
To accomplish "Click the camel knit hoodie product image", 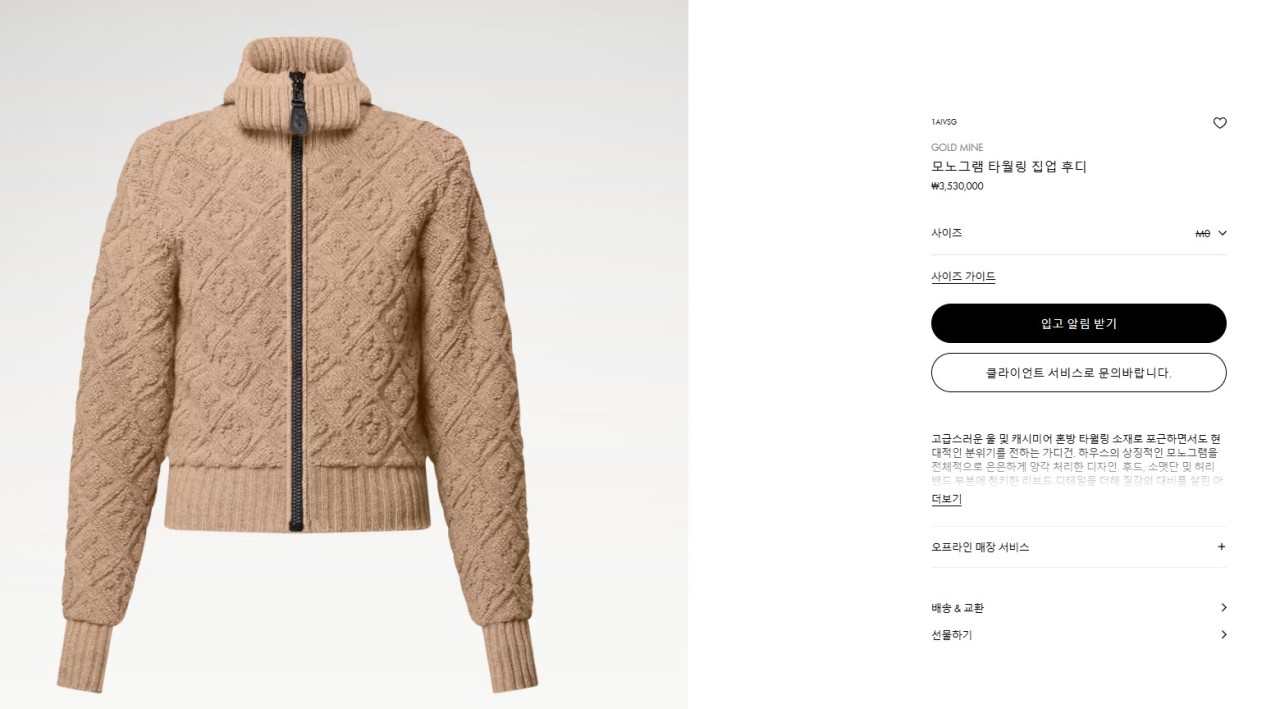I will click(x=299, y=365).
